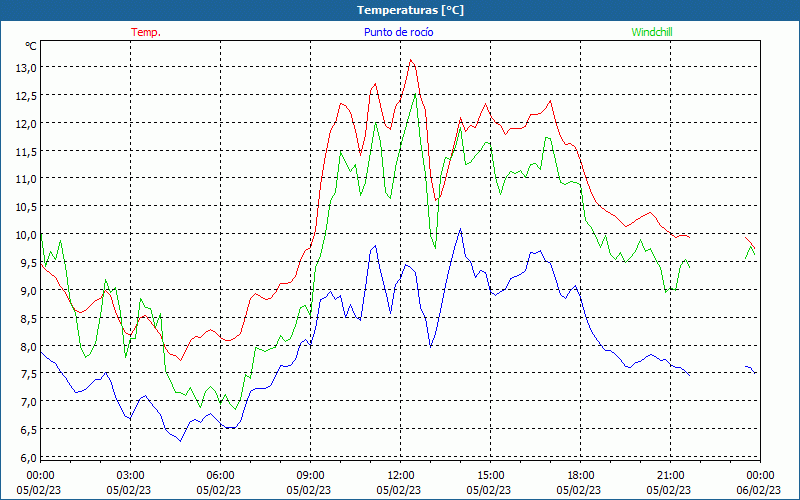This screenshot has width=800, height=500.
Task: Click the 8,0 y-axis value
Action: pyautogui.click(x=27, y=346)
